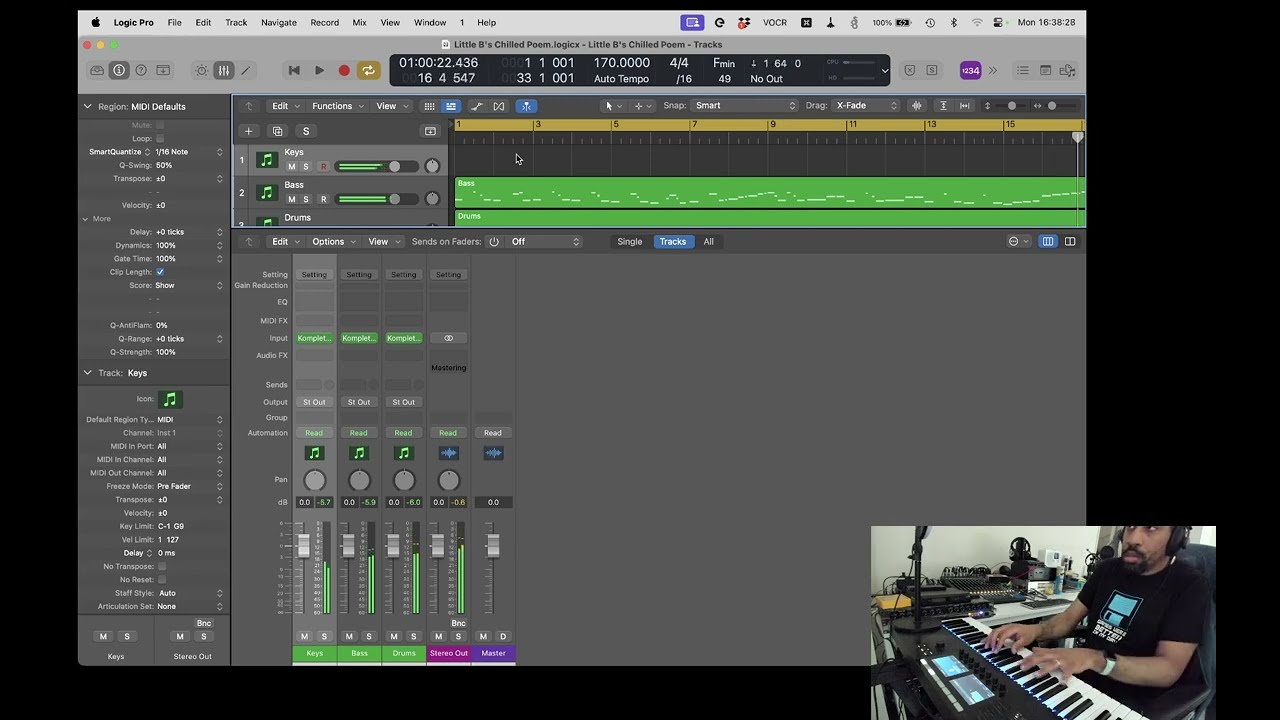Viewport: 1280px width, 720px height.
Task: Click the Stereo Out channel strip name
Action: tap(448, 653)
